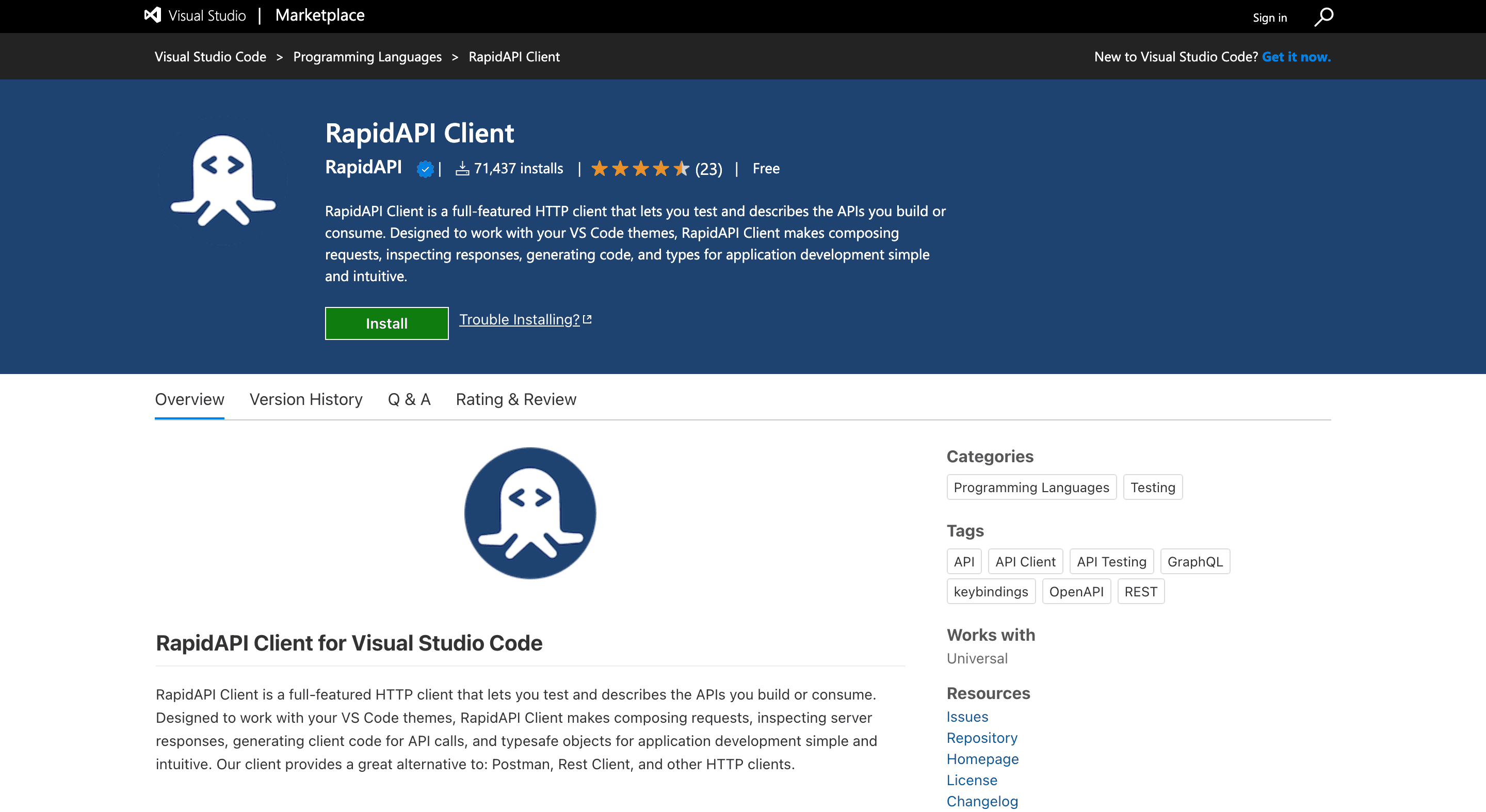Click the Resources heading

(988, 693)
